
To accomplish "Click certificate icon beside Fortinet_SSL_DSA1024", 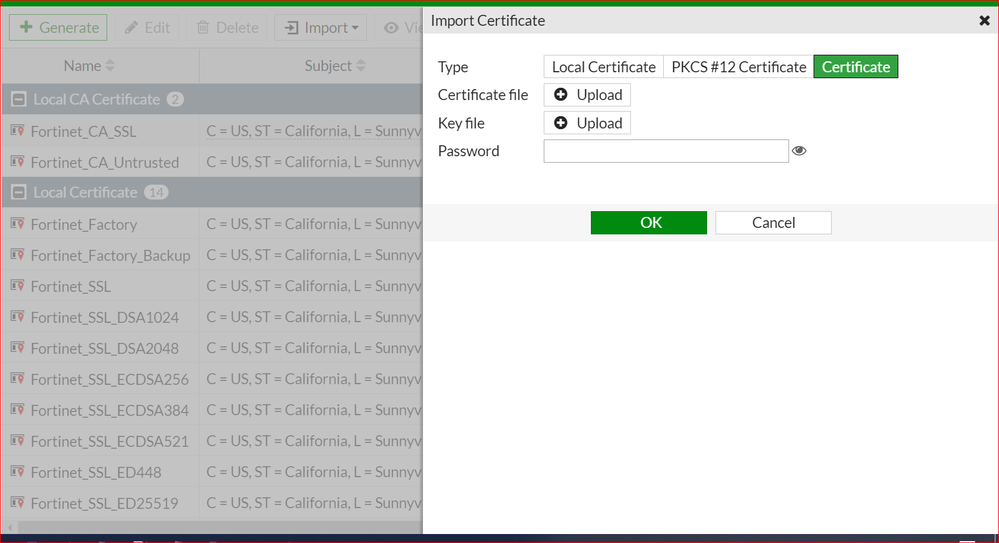I will (17, 317).
